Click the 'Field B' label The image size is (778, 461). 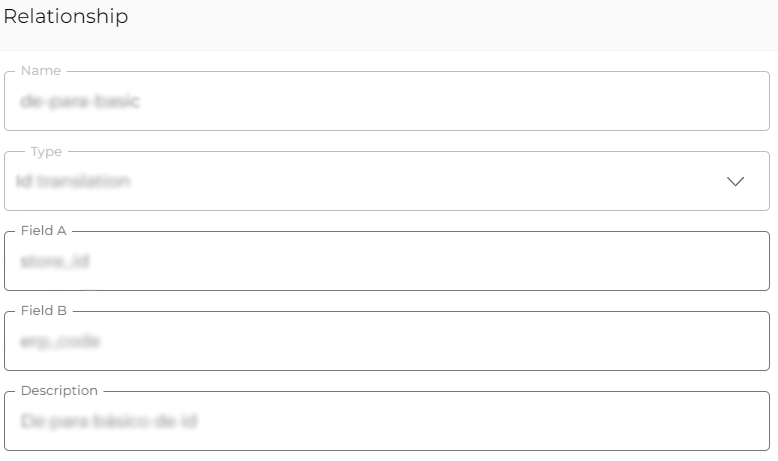coord(43,311)
